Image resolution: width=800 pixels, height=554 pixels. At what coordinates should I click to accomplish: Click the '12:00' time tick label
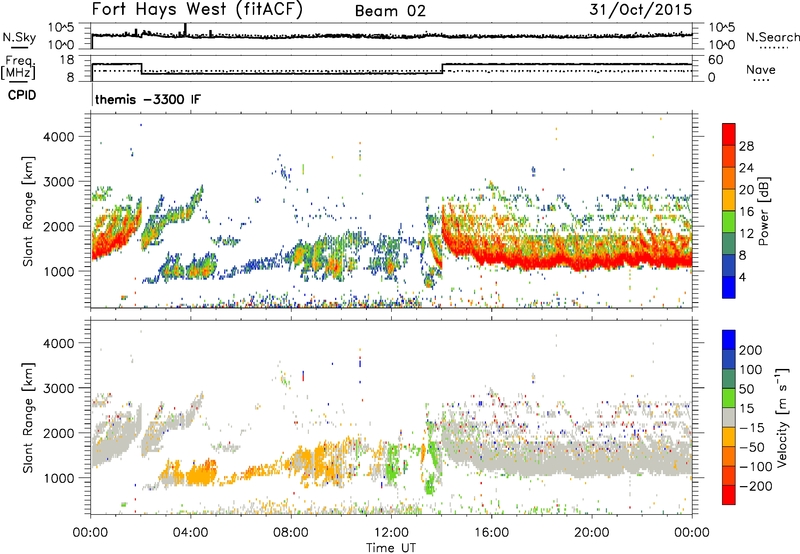[x=391, y=533]
